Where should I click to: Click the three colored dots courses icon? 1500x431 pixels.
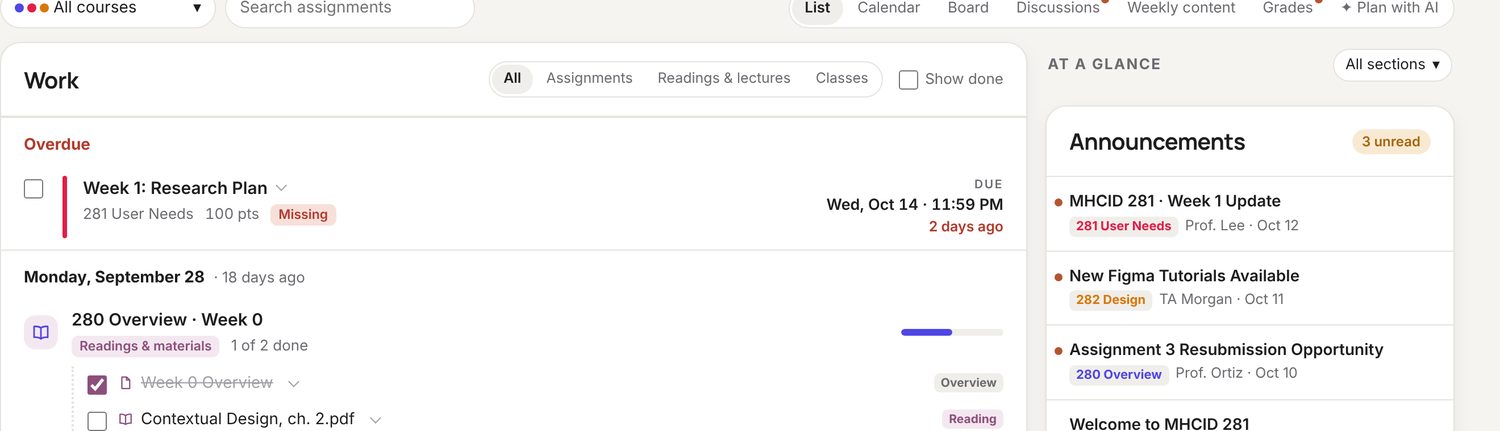coord(31,8)
